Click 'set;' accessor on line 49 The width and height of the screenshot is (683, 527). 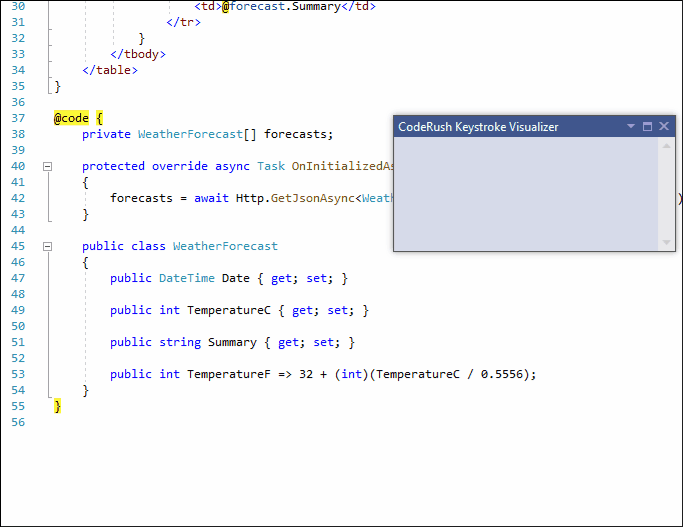click(341, 310)
